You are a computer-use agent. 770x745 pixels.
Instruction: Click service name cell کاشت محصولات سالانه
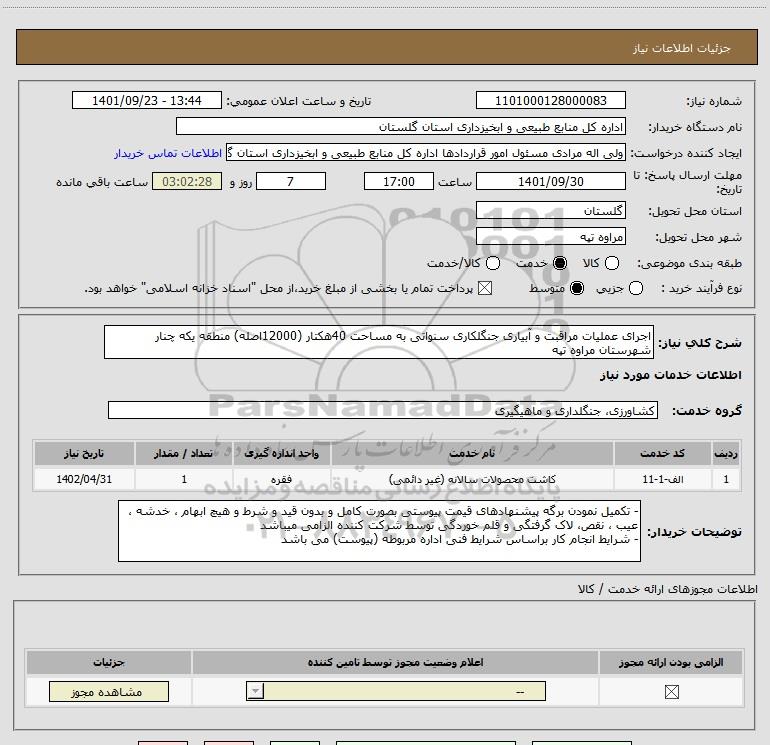472,479
